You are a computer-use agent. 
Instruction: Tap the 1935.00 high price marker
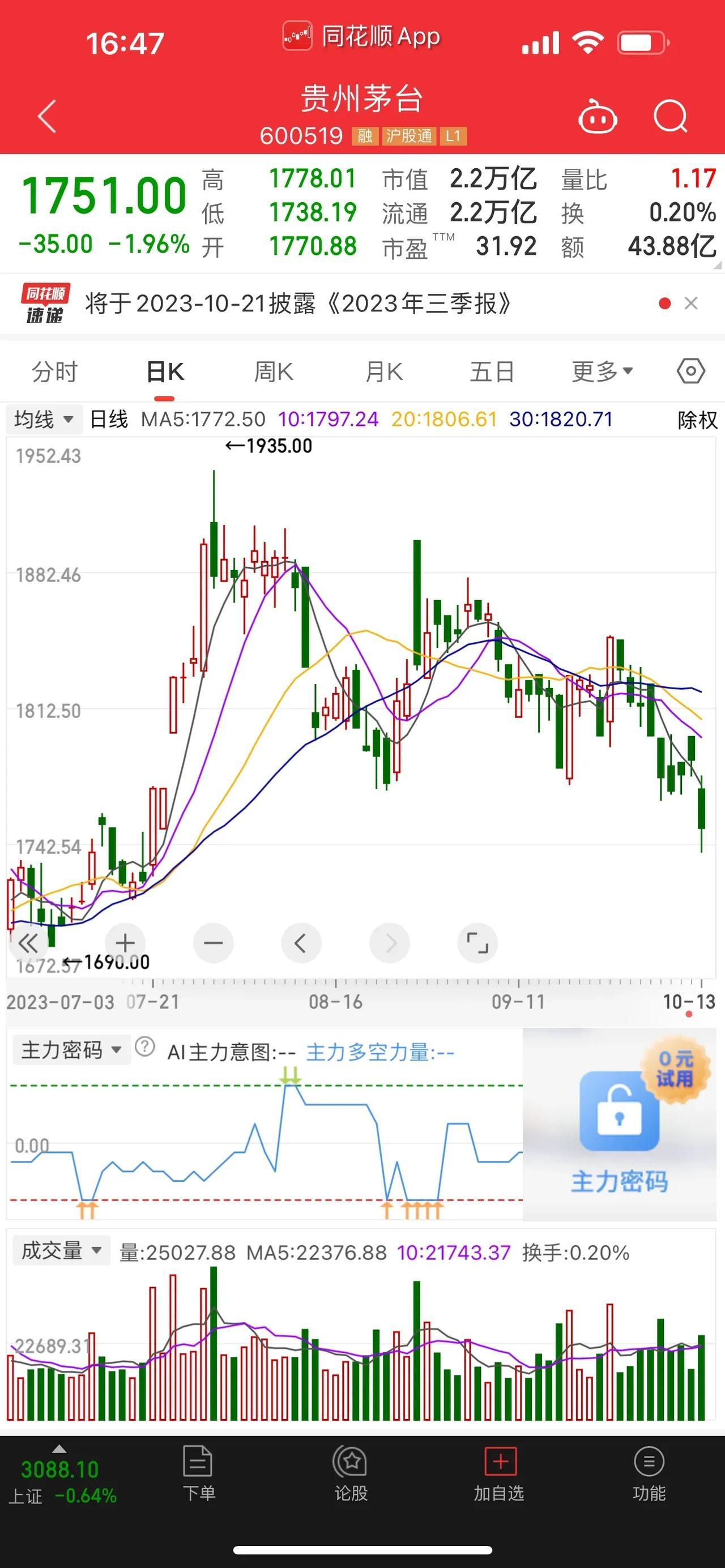(268, 446)
